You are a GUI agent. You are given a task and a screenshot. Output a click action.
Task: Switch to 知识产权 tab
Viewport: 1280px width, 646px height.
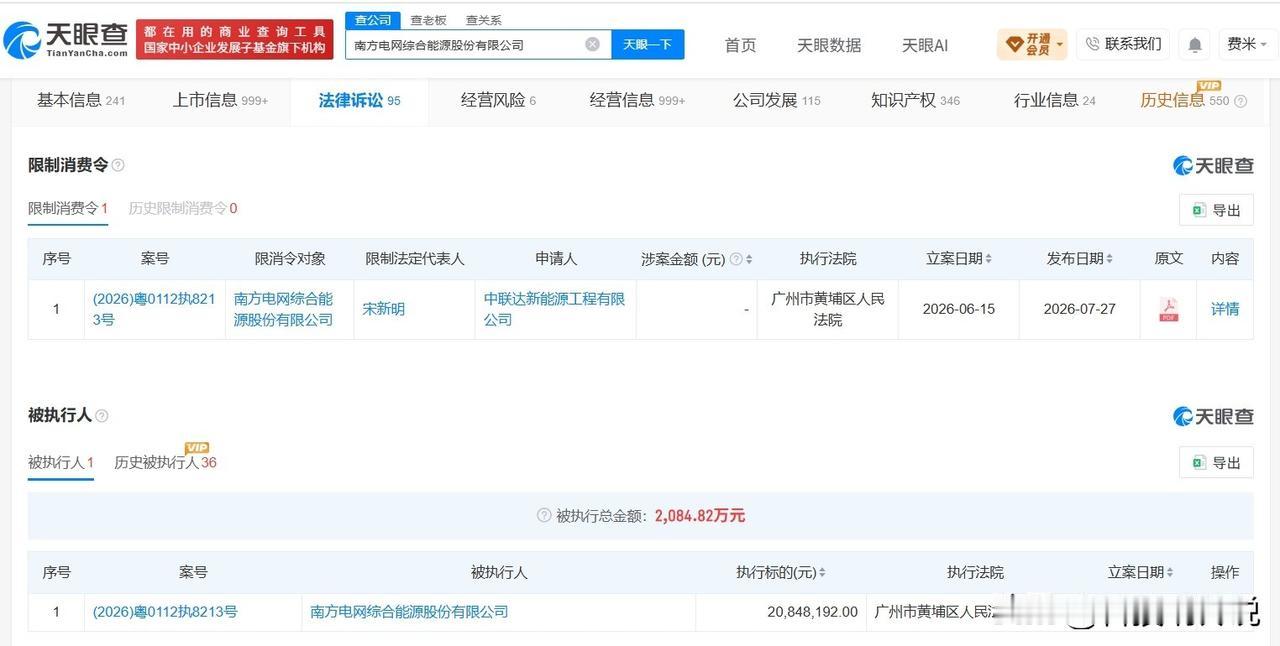pos(915,100)
